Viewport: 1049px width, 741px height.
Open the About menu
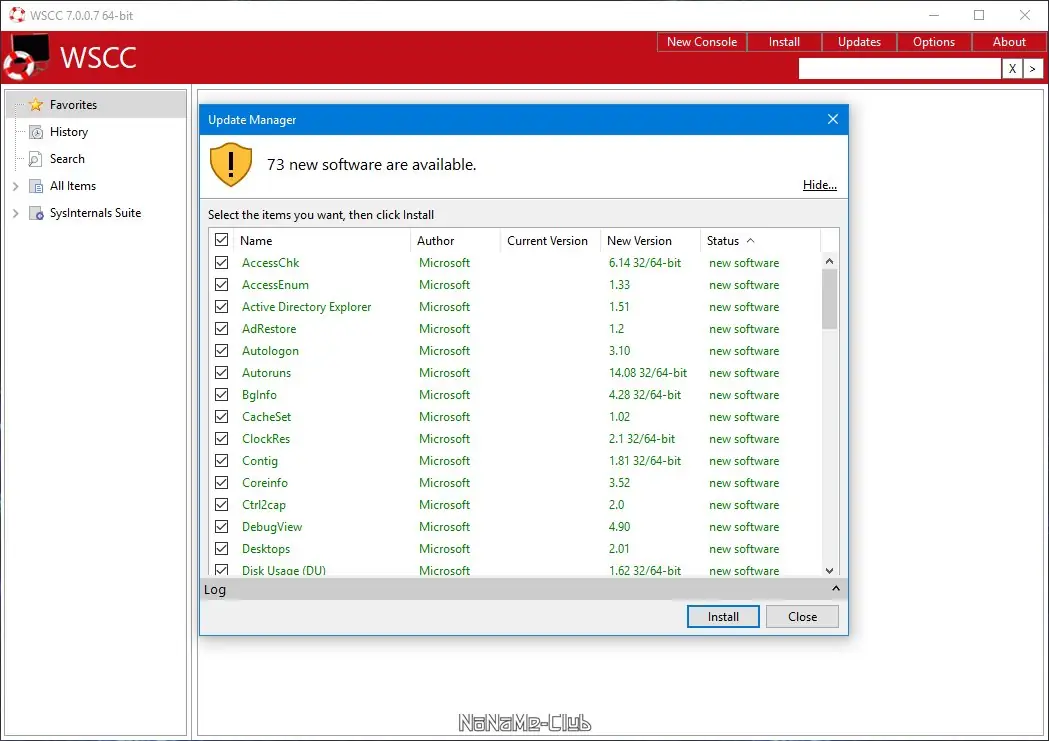pyautogui.click(x=1009, y=42)
